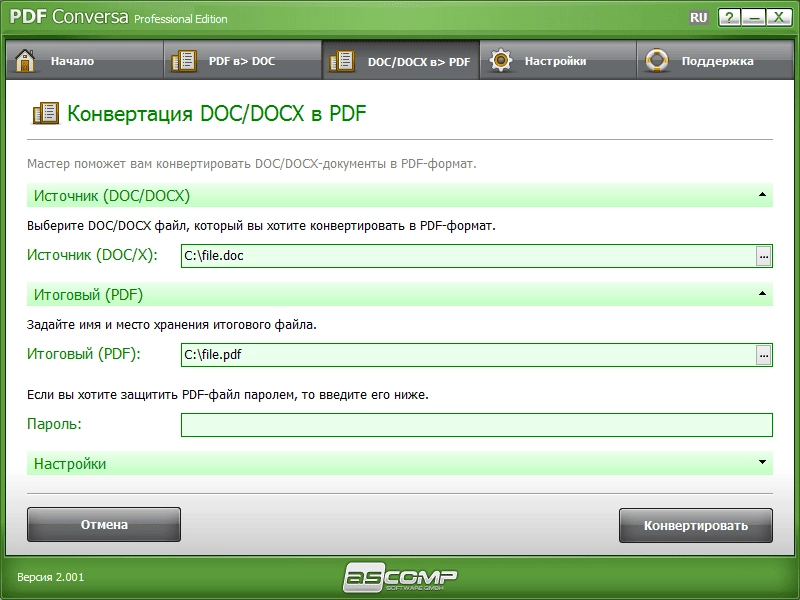This screenshot has height=600, width=800.
Task: Click the Конвертировать button
Action: [696, 525]
